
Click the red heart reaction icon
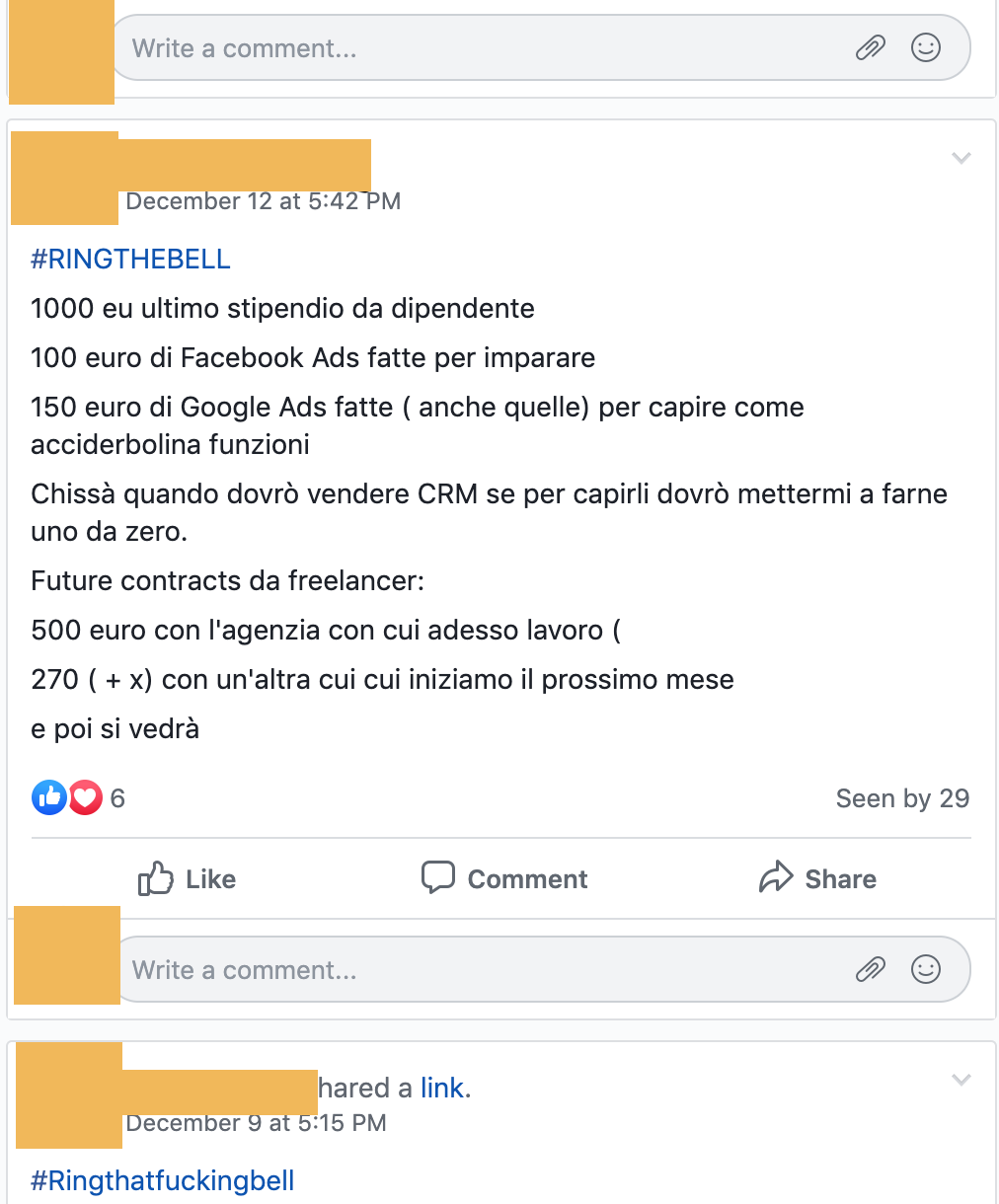[85, 797]
